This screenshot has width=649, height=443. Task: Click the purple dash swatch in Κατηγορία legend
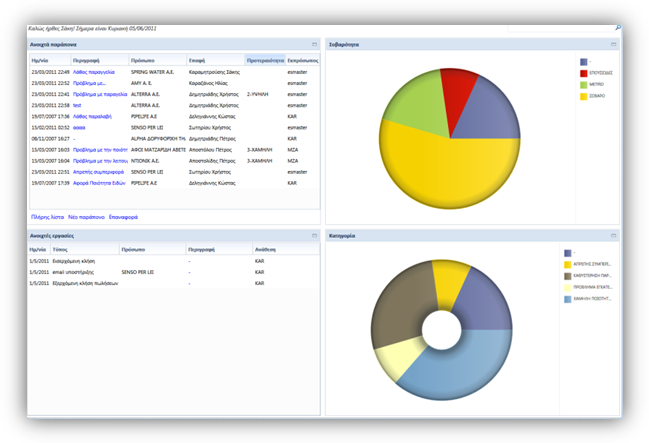(x=567, y=253)
